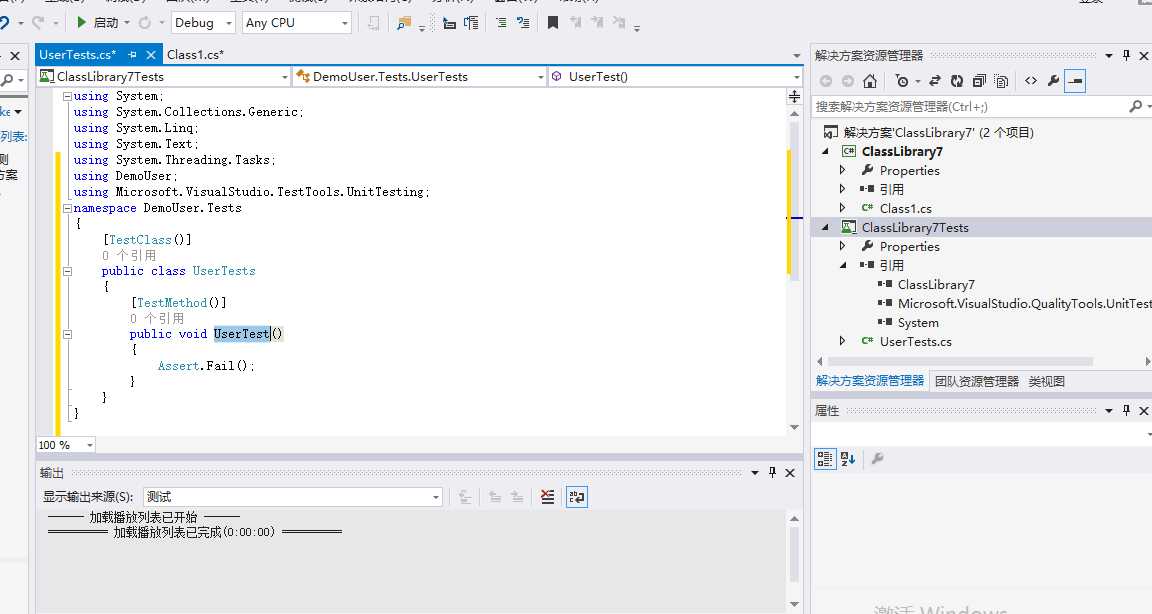The image size is (1152, 614).
Task: Toggle word wrap in Output panel
Action: tap(577, 497)
